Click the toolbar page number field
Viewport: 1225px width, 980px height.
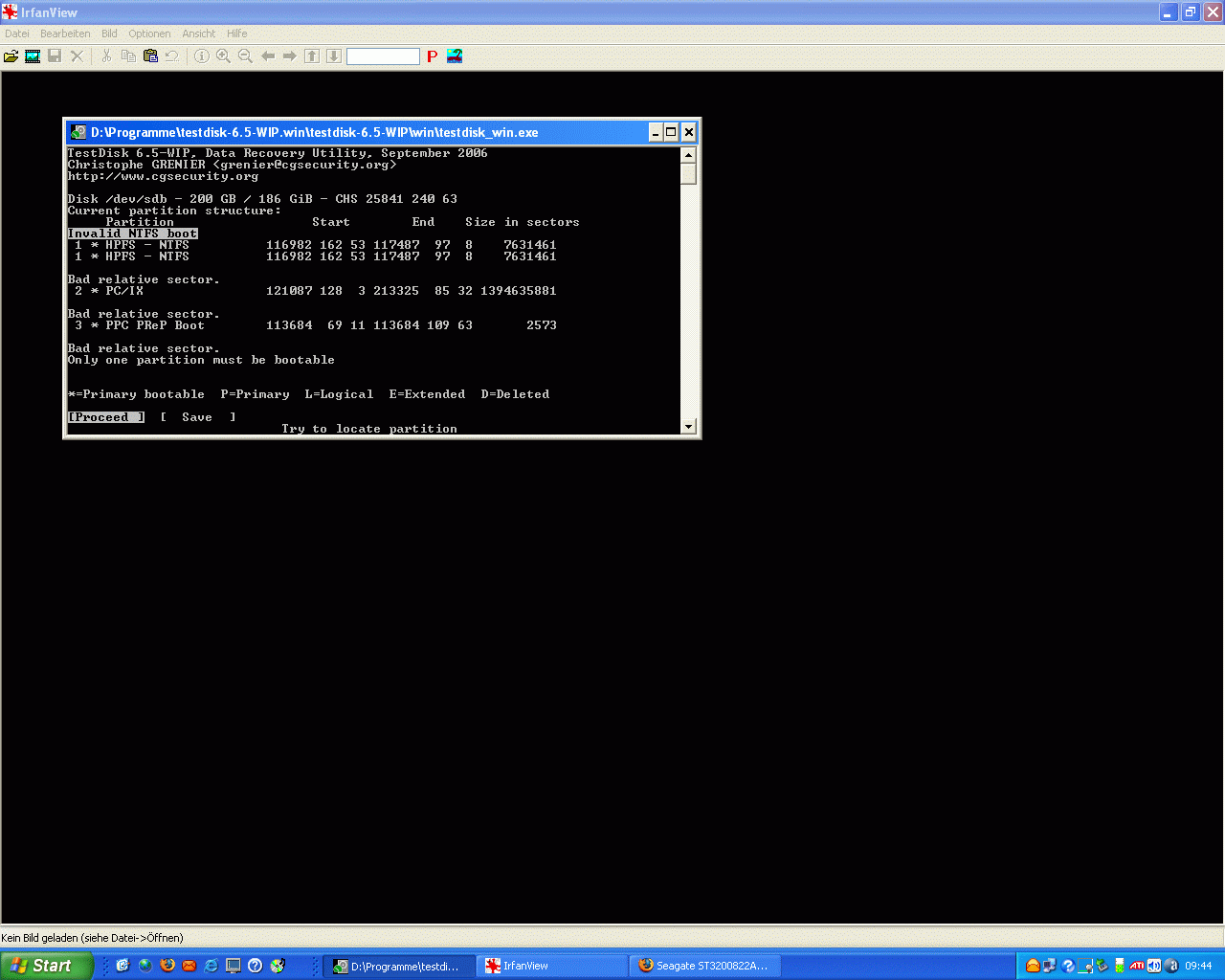tap(383, 56)
